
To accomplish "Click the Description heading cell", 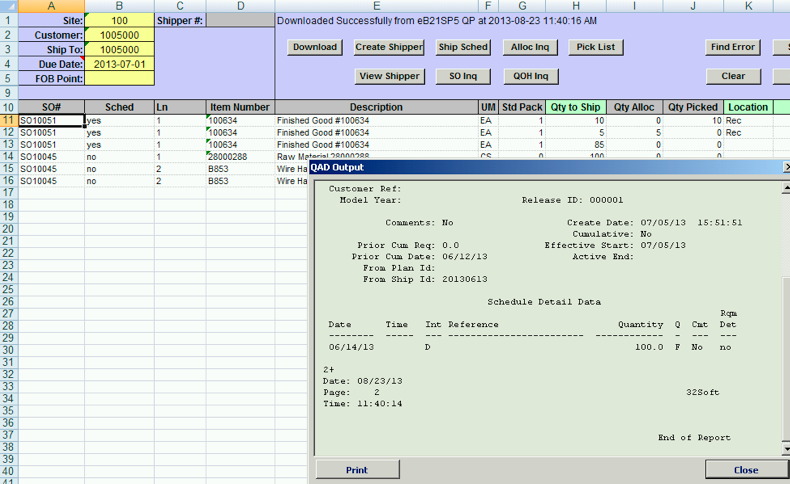I will point(376,107).
